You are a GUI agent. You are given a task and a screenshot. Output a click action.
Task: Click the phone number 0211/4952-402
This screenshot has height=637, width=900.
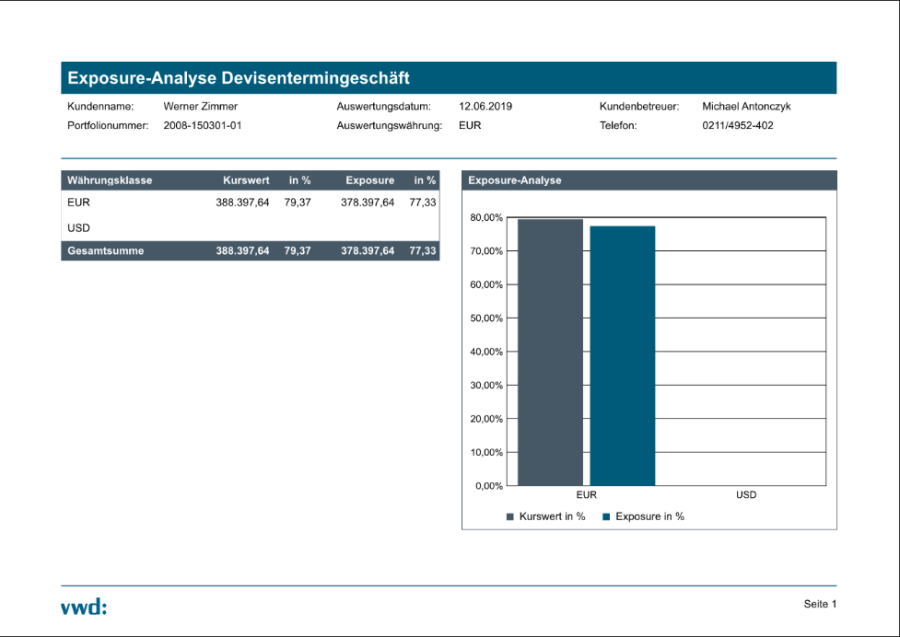coord(737,126)
